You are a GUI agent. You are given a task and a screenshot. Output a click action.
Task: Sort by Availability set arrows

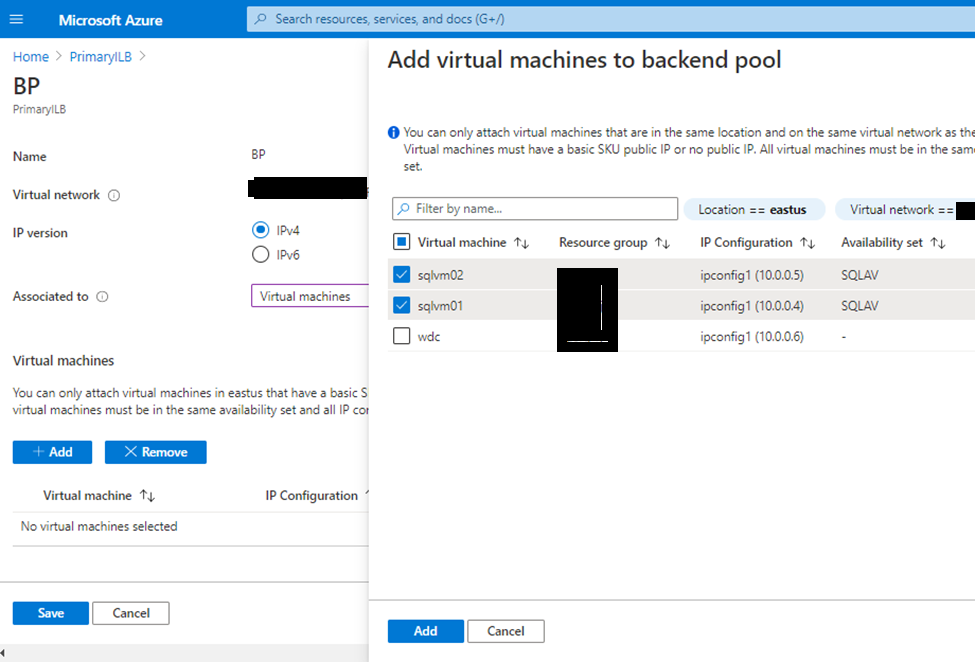pos(938,243)
